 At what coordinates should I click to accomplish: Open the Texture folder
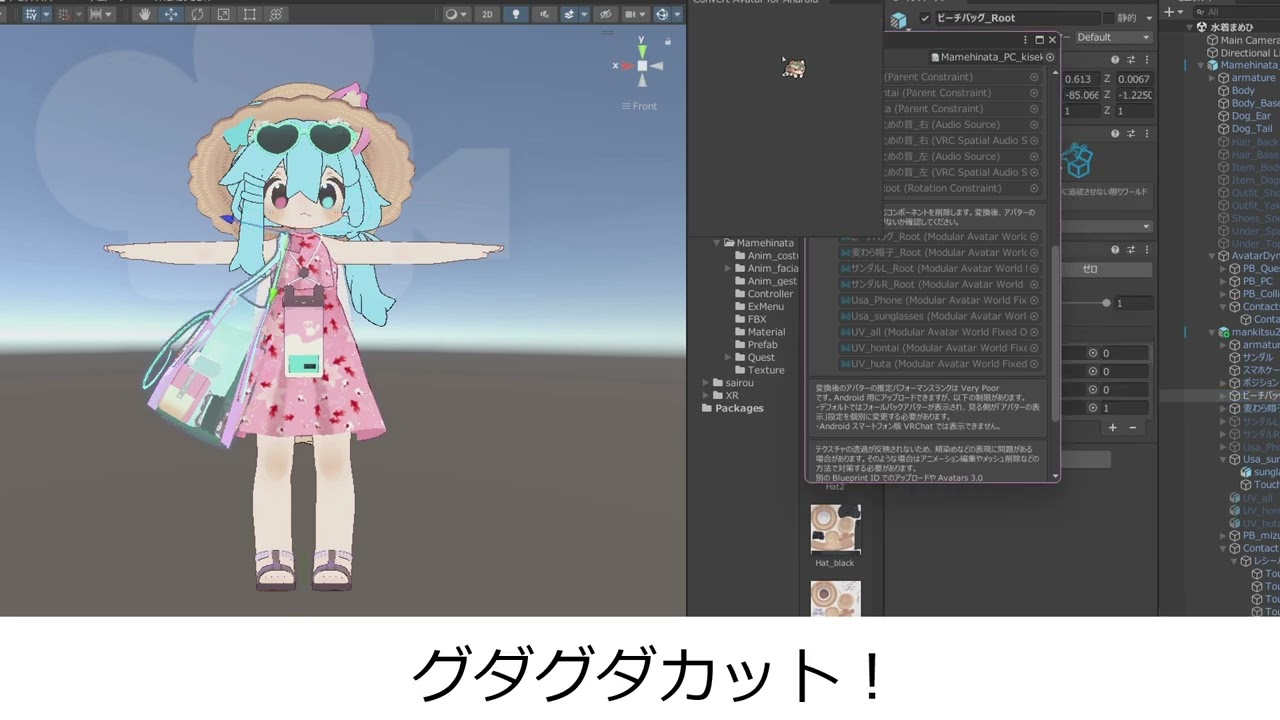[758, 370]
